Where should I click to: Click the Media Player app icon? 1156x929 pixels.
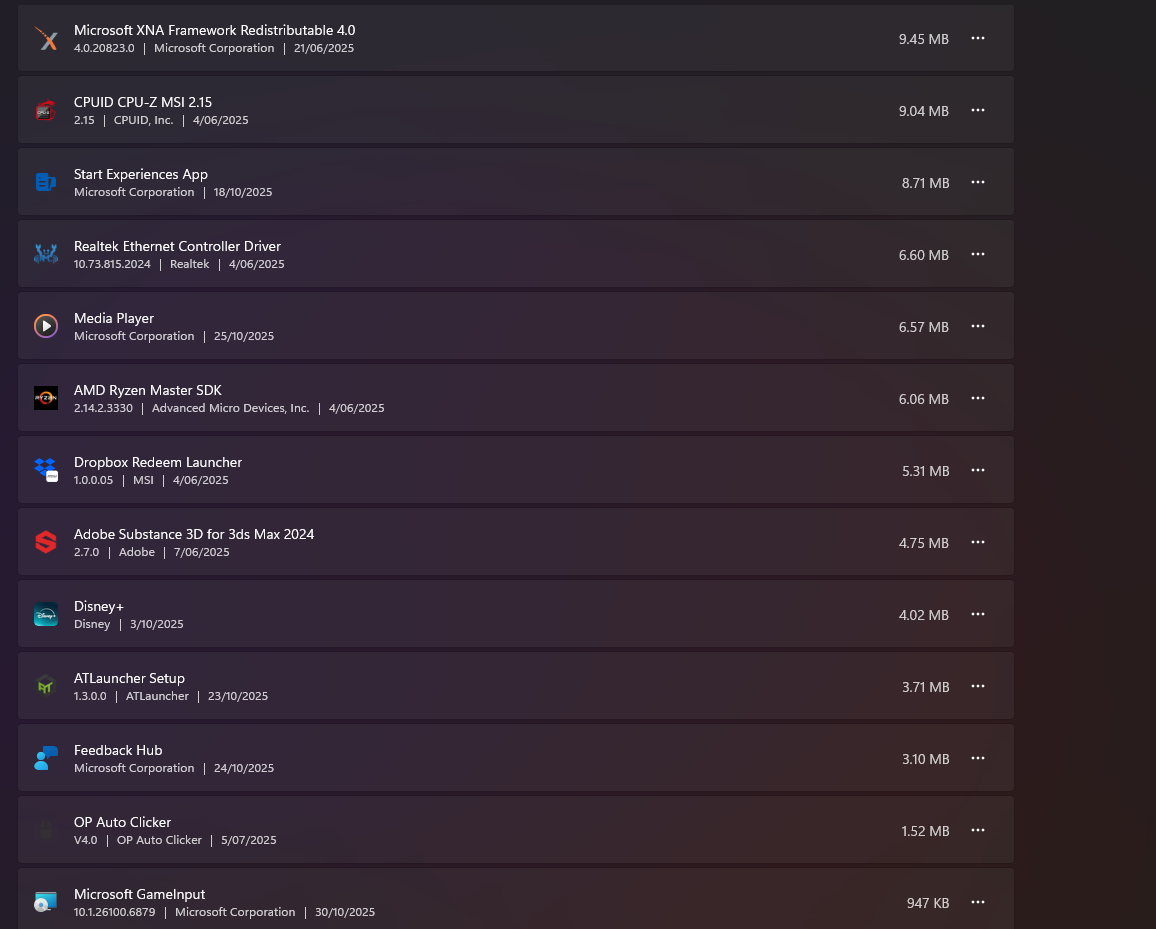tap(46, 326)
